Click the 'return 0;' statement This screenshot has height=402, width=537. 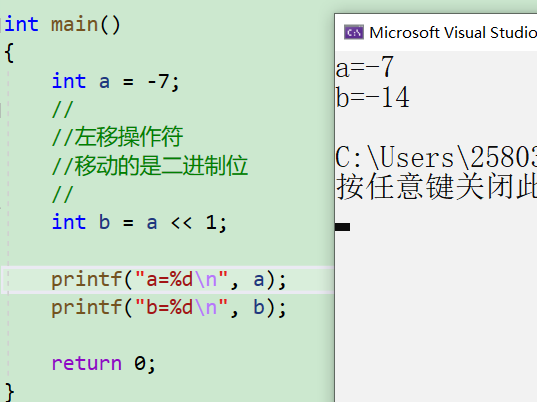click(104, 364)
